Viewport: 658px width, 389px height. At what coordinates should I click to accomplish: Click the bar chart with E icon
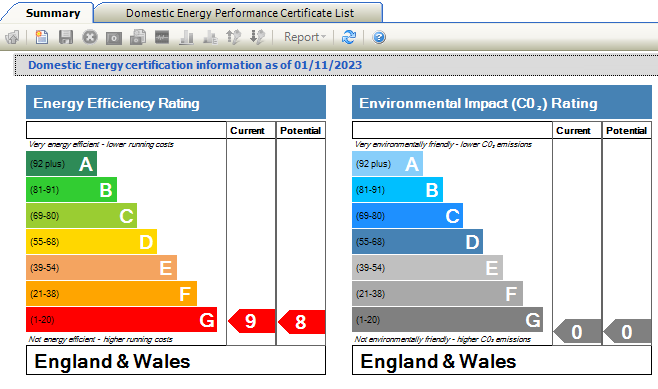(210, 37)
